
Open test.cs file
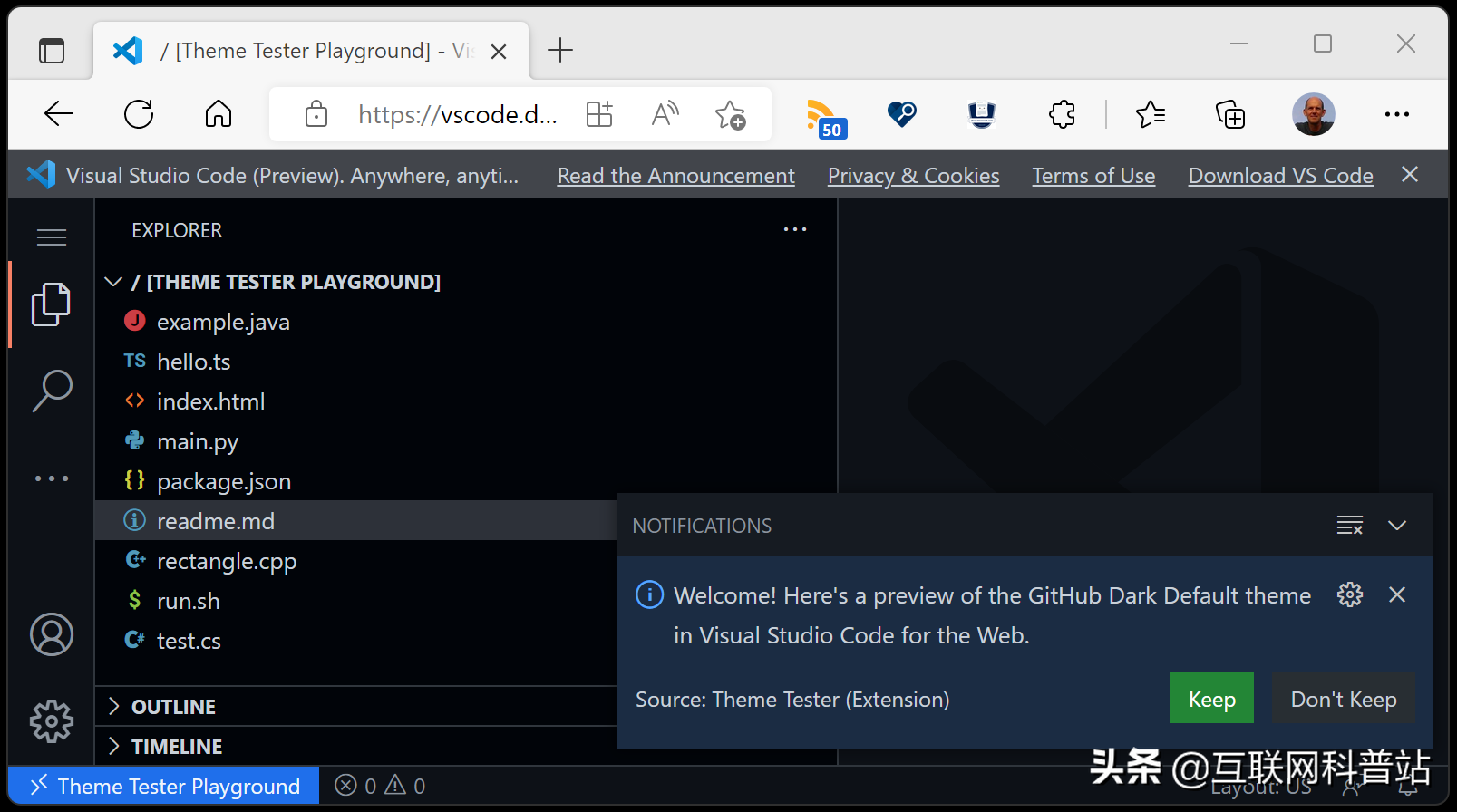[356, 641]
